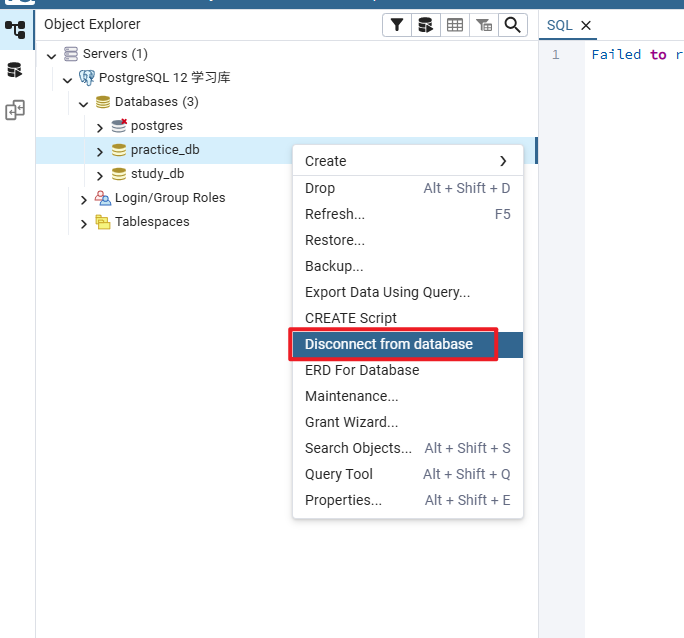Screen dimensions: 684x638
Task: Select the Servers (1) tree item
Action: coord(115,54)
